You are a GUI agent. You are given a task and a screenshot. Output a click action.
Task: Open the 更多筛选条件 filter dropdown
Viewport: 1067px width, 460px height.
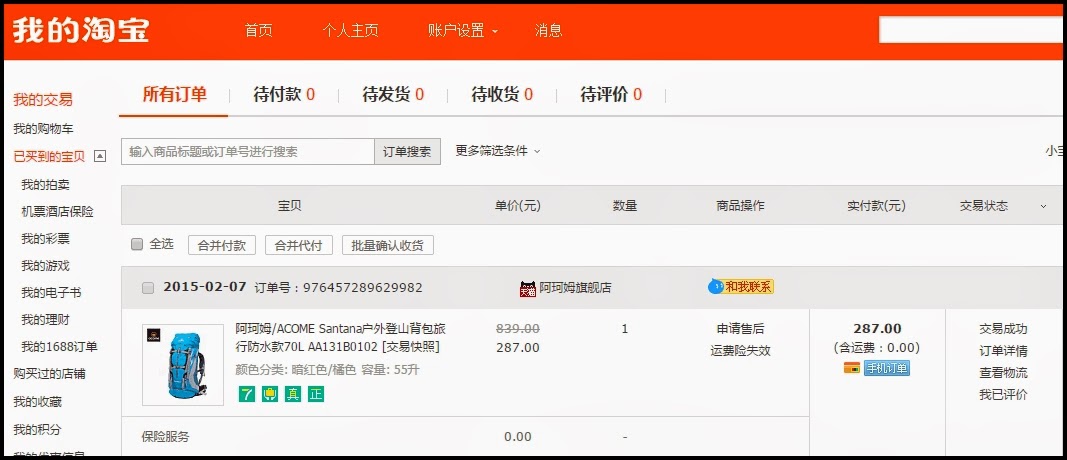point(497,151)
